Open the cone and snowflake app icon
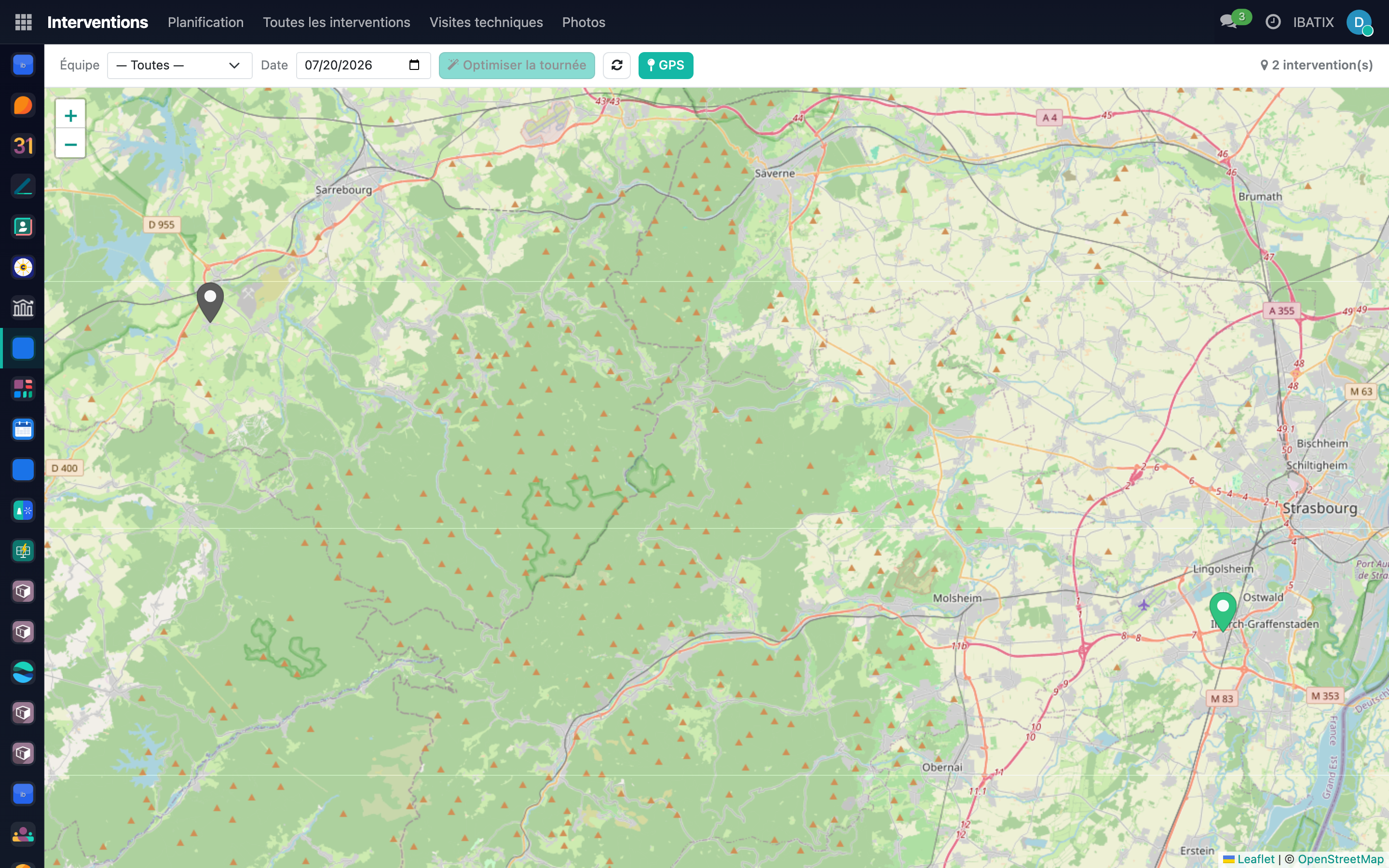The width and height of the screenshot is (1389, 868). 23,510
